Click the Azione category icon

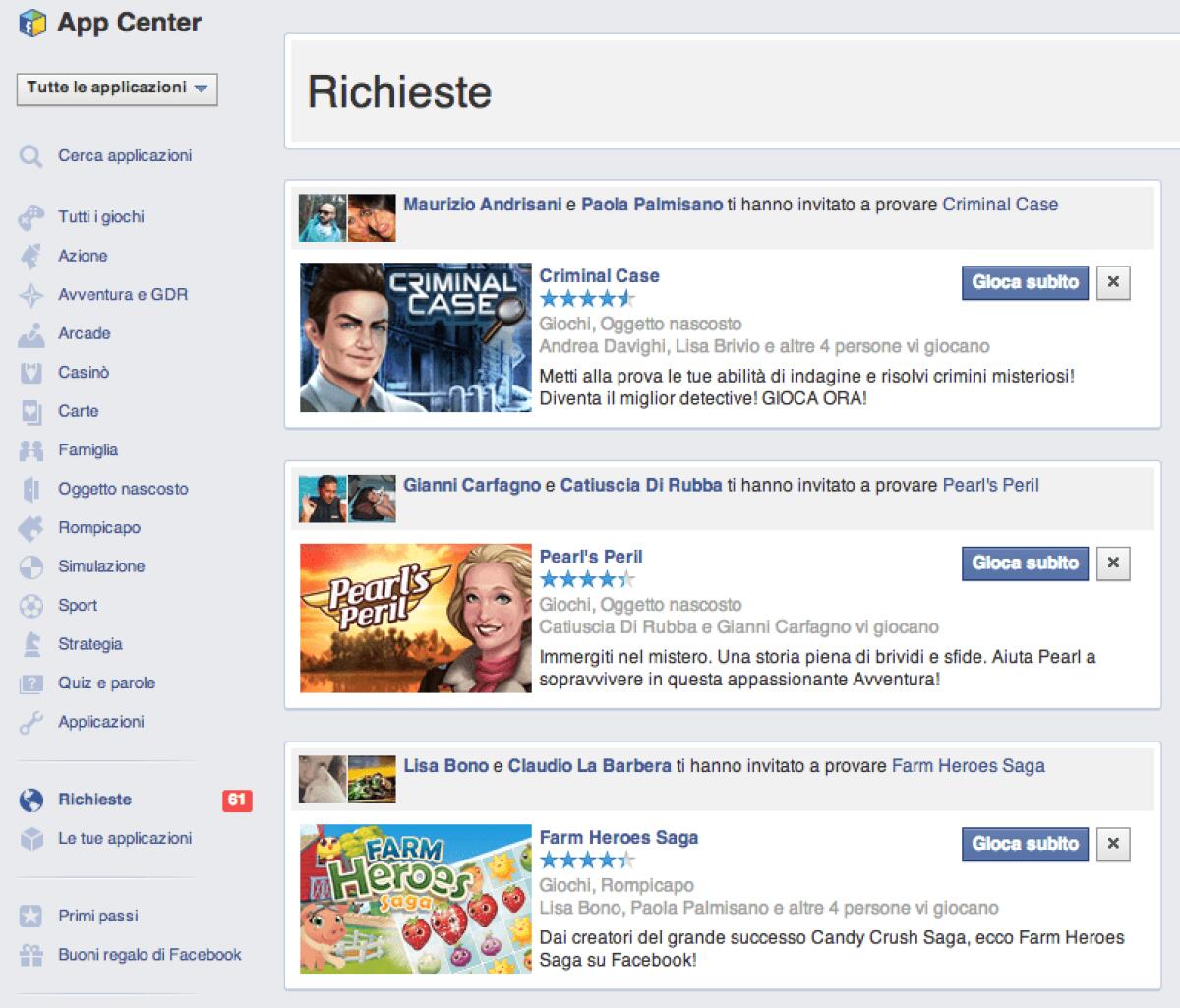tap(30, 256)
